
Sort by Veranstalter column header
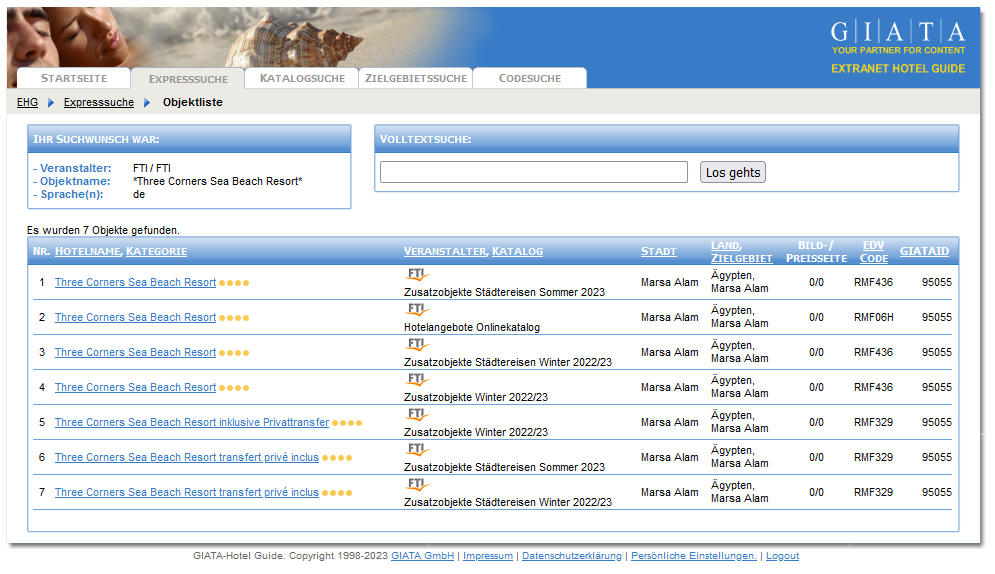(445, 251)
